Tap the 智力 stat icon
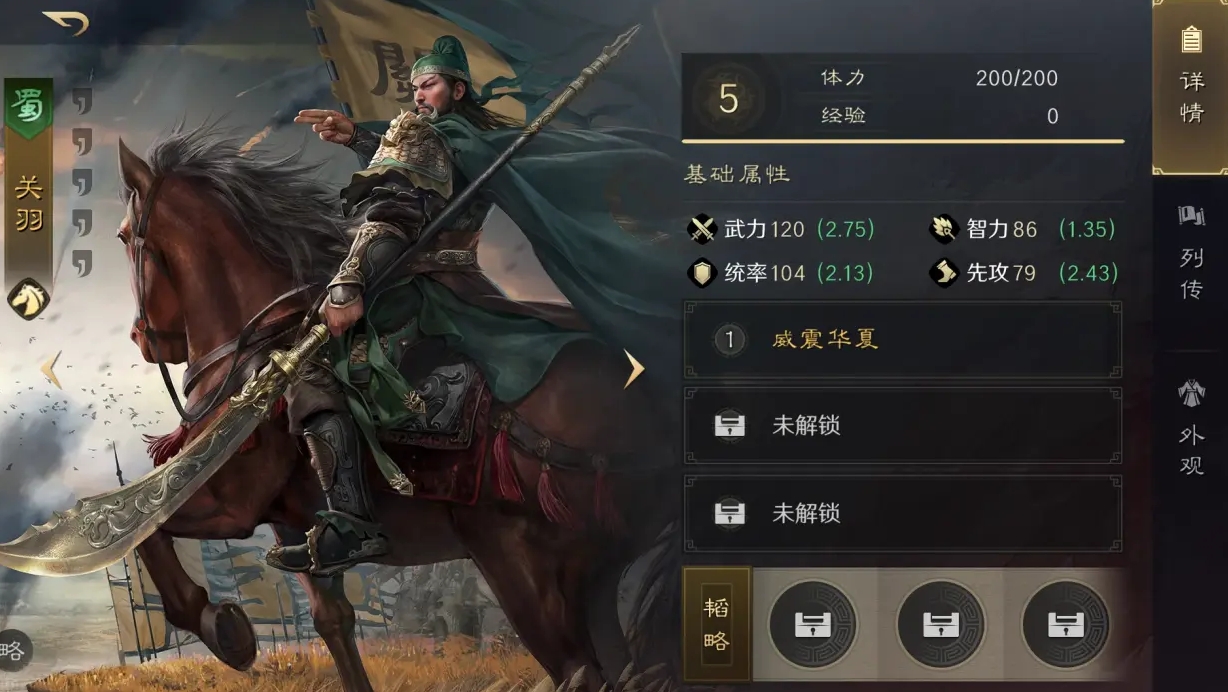The image size is (1228, 692). point(944,229)
